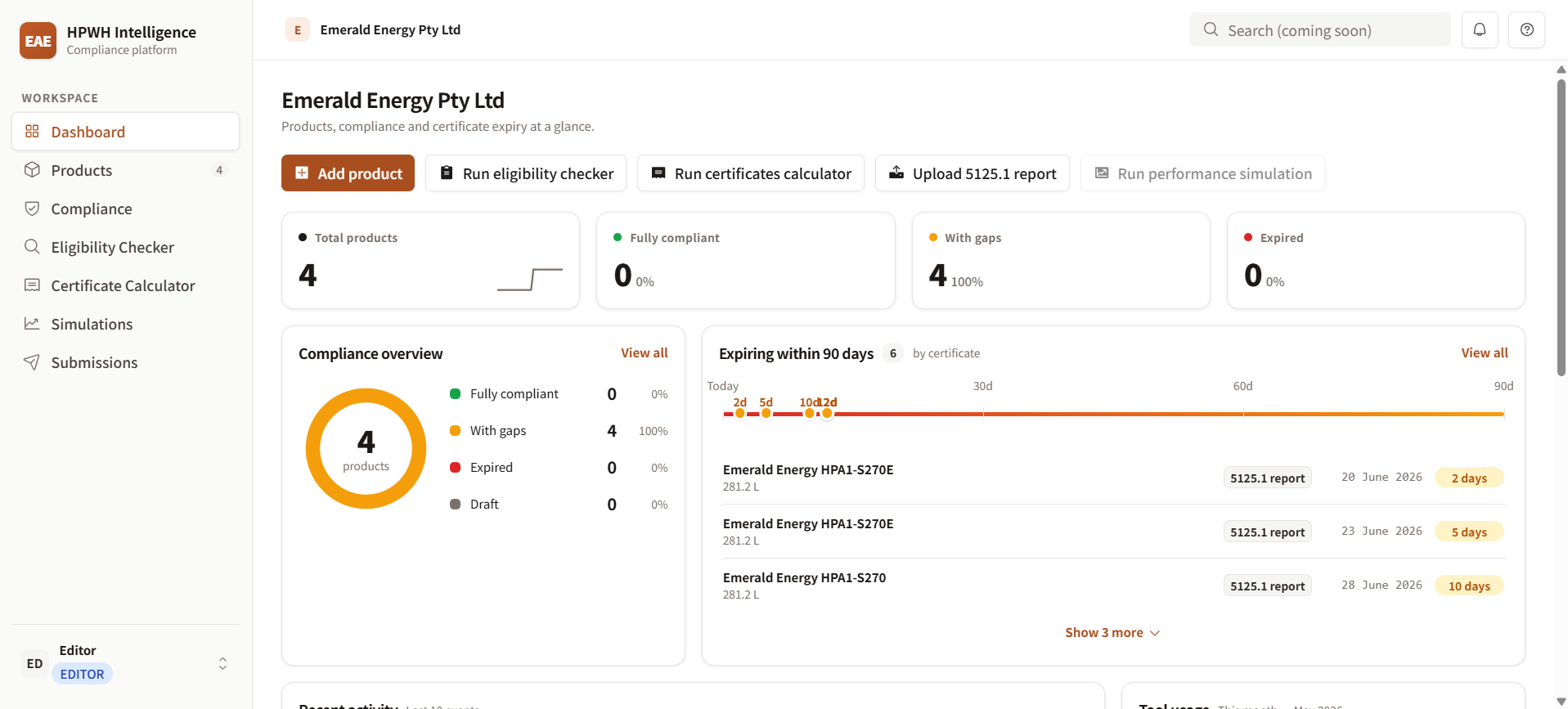View all in Compliance overview
The width and height of the screenshot is (1568, 709).
[x=644, y=352]
